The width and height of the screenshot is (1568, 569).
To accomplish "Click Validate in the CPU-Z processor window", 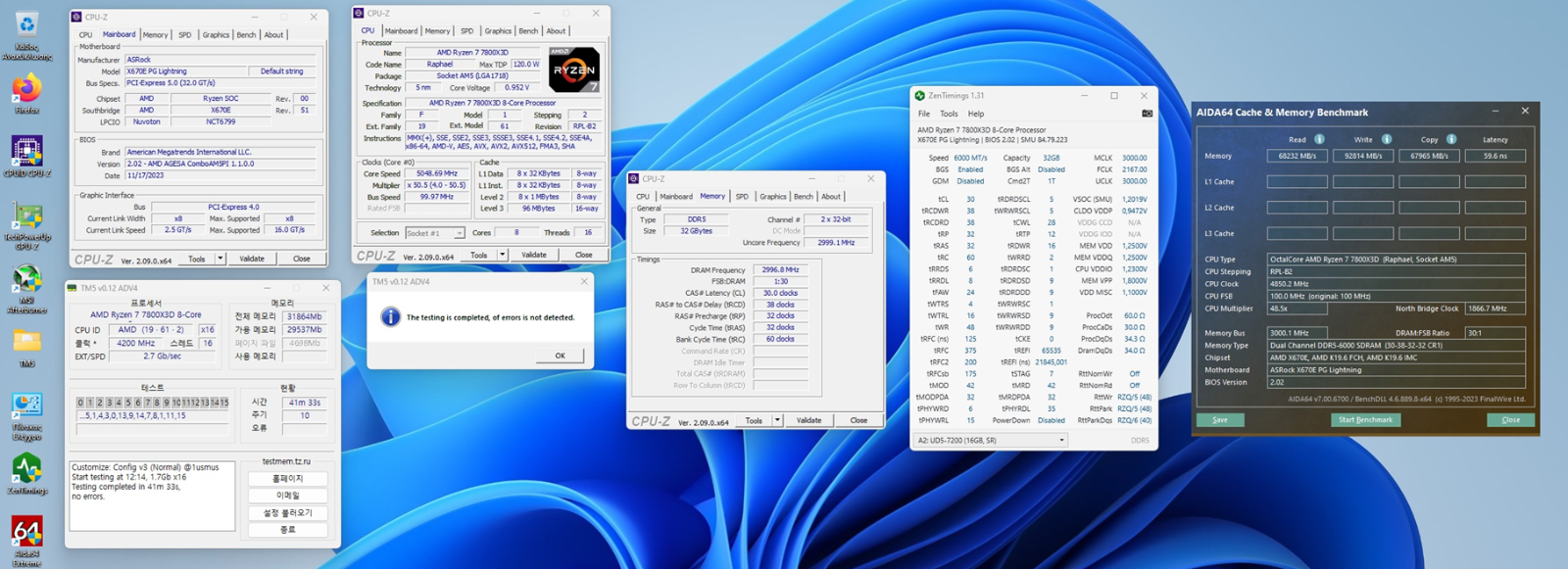I will click(x=534, y=255).
